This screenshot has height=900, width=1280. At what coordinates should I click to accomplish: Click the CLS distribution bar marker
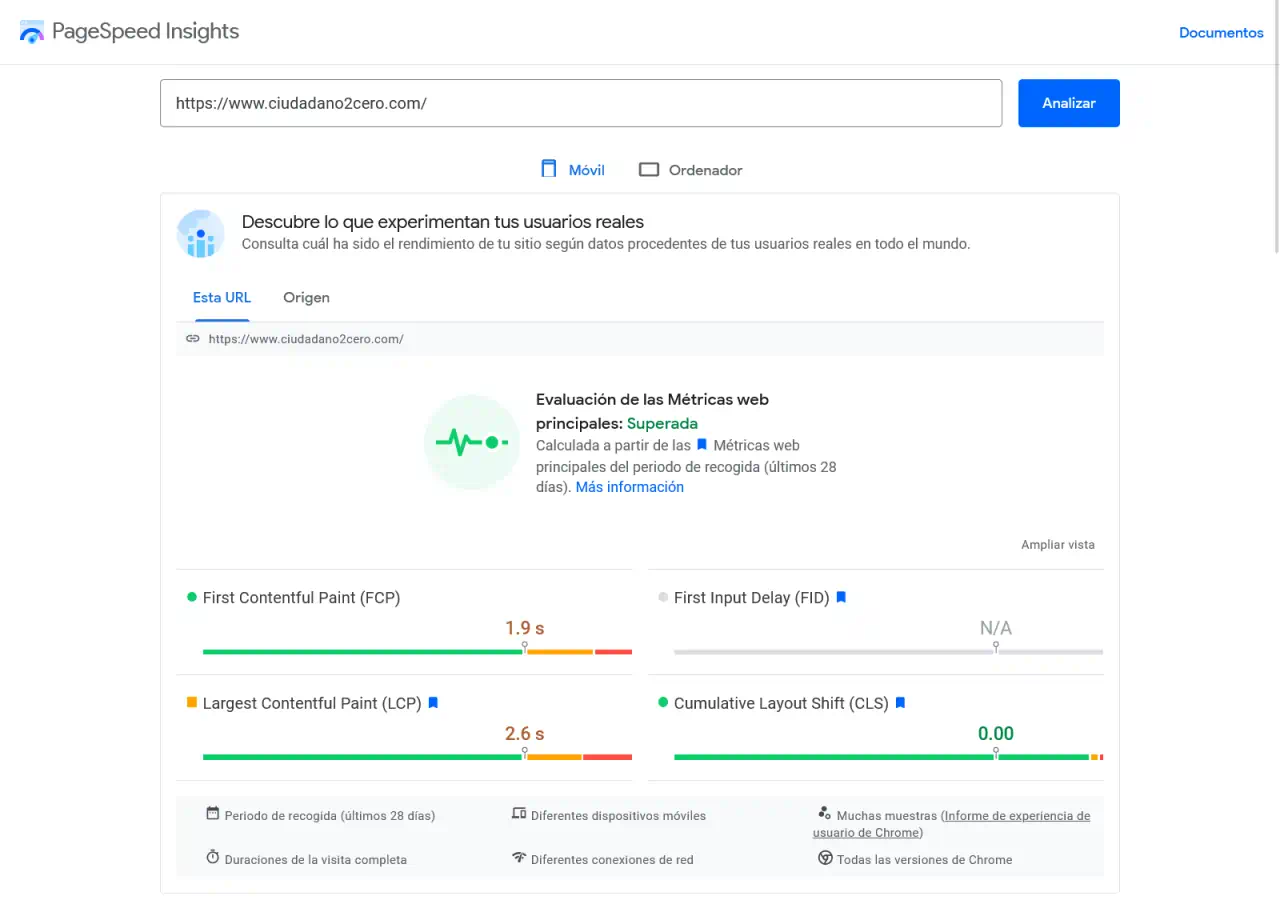pos(996,754)
